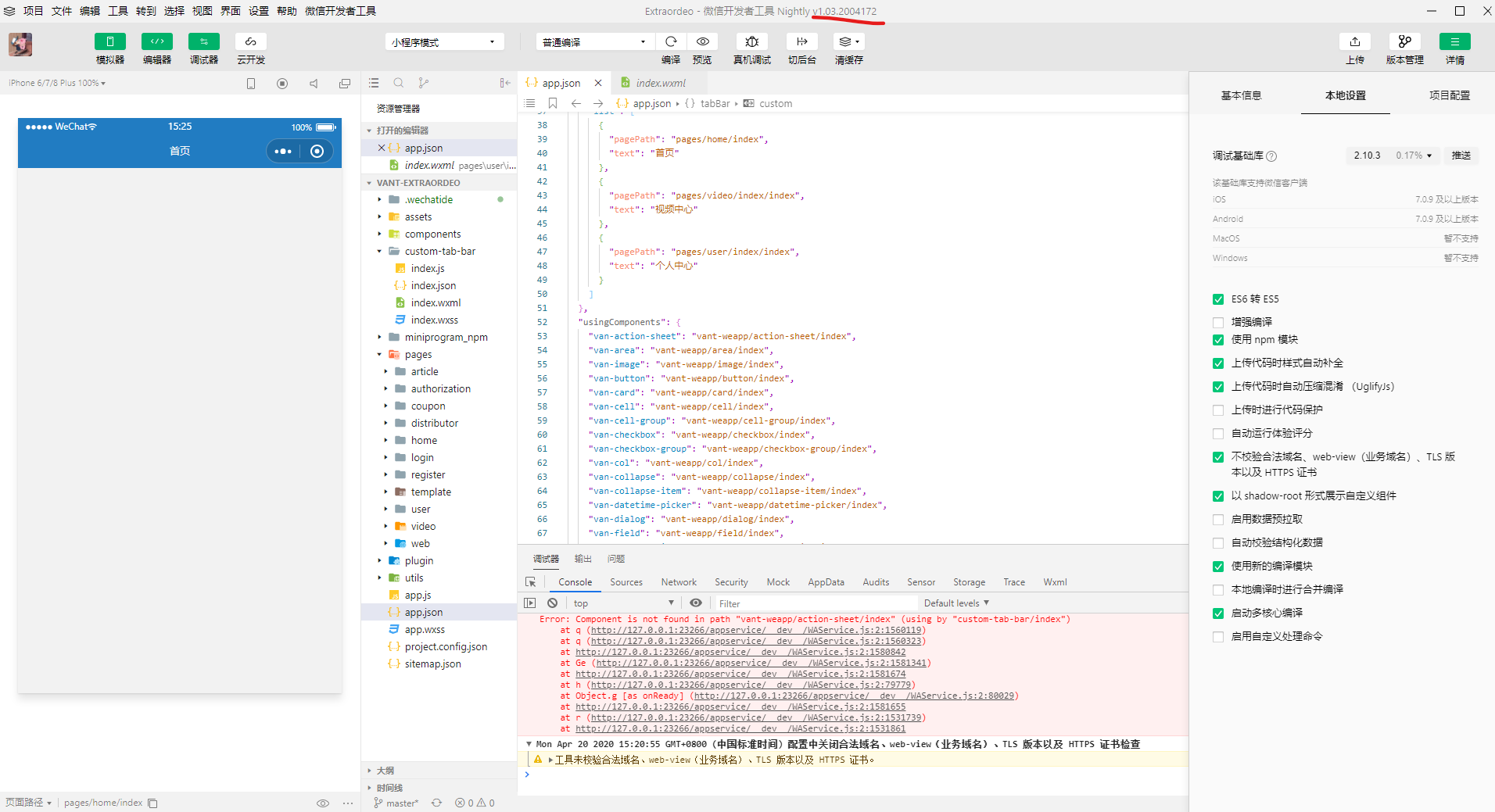Open the first WAService.js:2:1560119 stack trace link

(757, 630)
